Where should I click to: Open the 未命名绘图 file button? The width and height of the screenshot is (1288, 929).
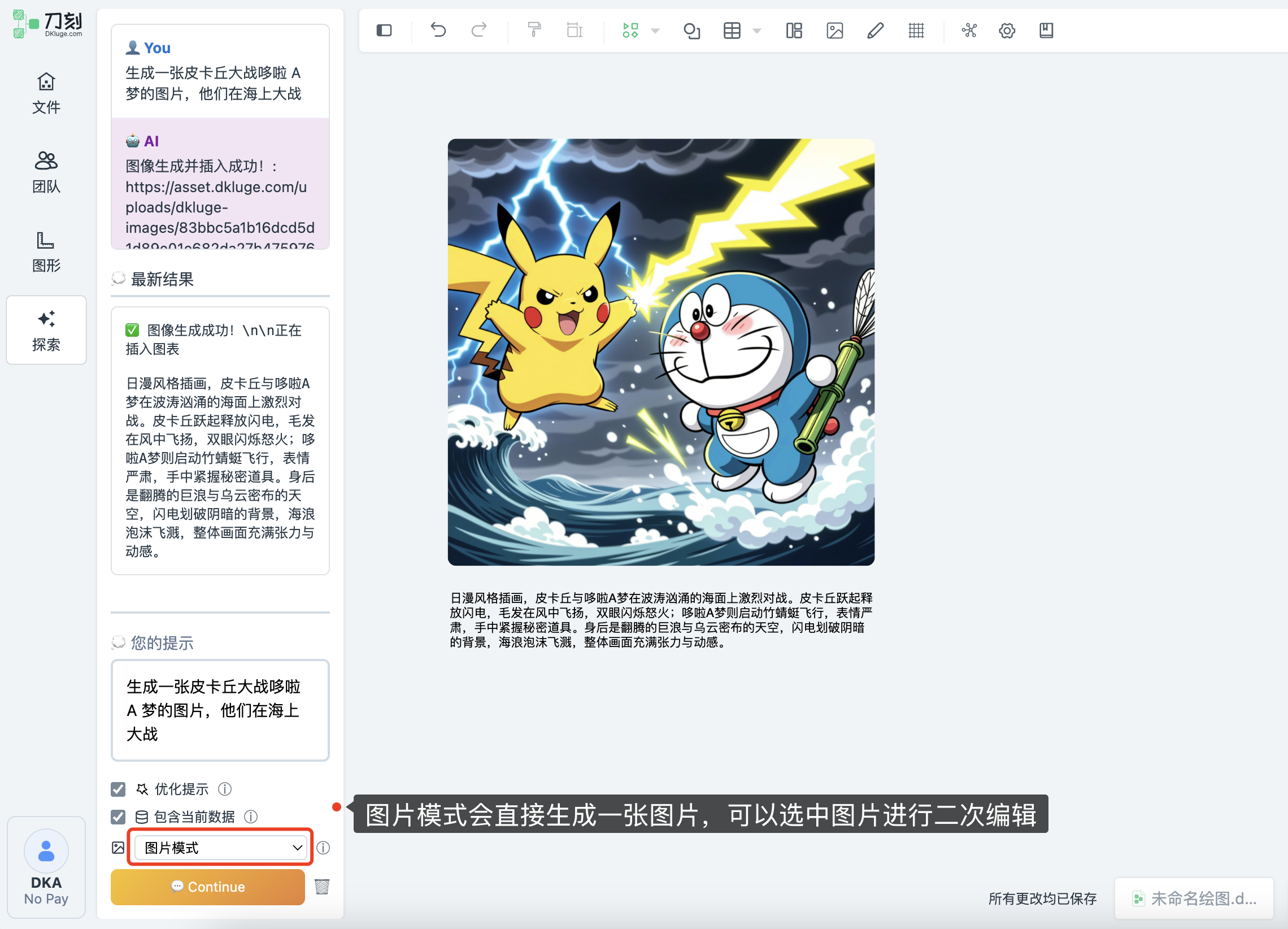point(1194,898)
